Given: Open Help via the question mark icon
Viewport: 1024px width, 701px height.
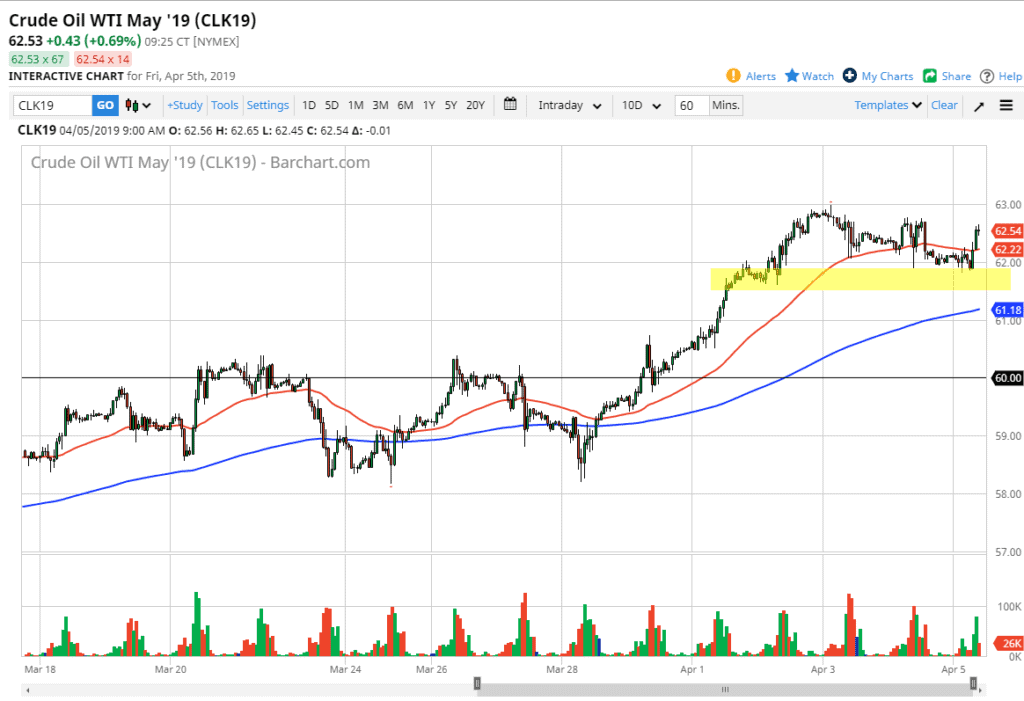Looking at the screenshot, I should coord(987,76).
